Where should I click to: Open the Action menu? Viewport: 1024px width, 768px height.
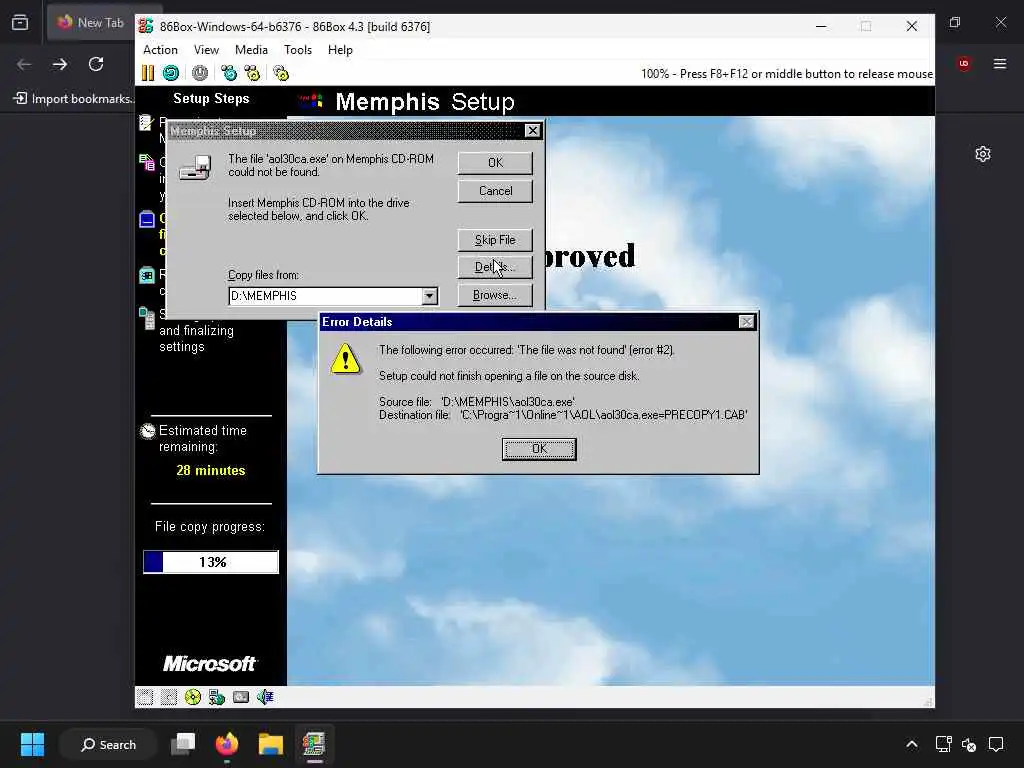160,50
